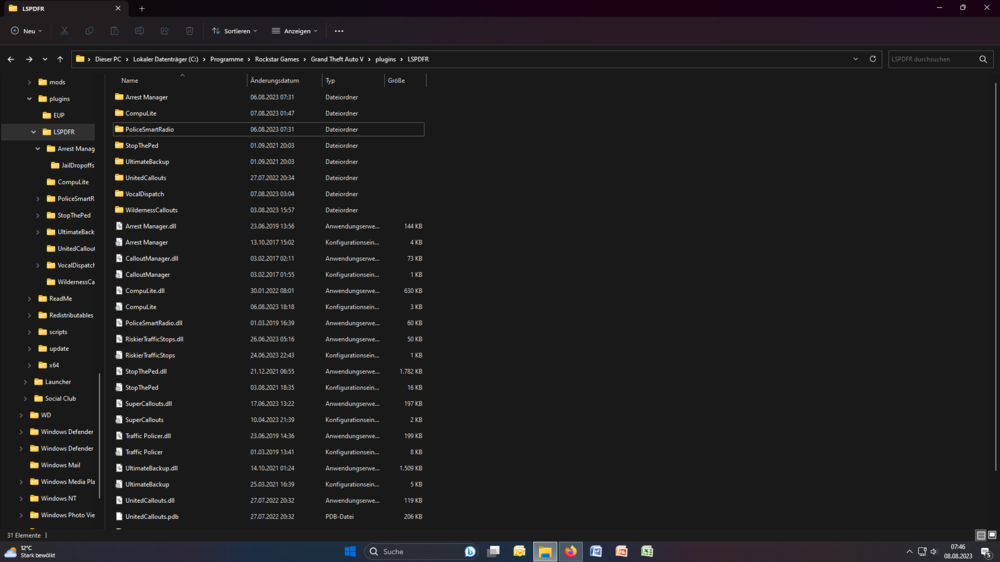
Task: Select the CalloutManager.dll file
Action: point(268,258)
